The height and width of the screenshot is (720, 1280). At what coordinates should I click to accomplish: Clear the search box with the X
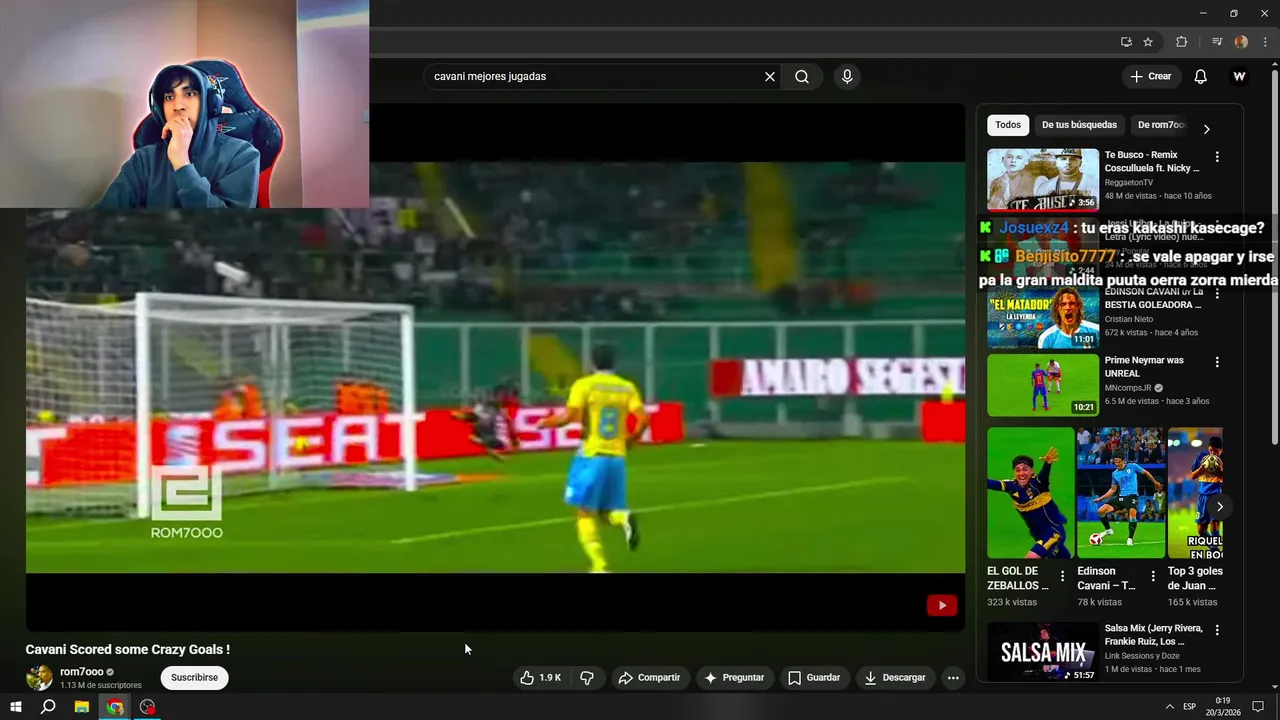click(770, 77)
